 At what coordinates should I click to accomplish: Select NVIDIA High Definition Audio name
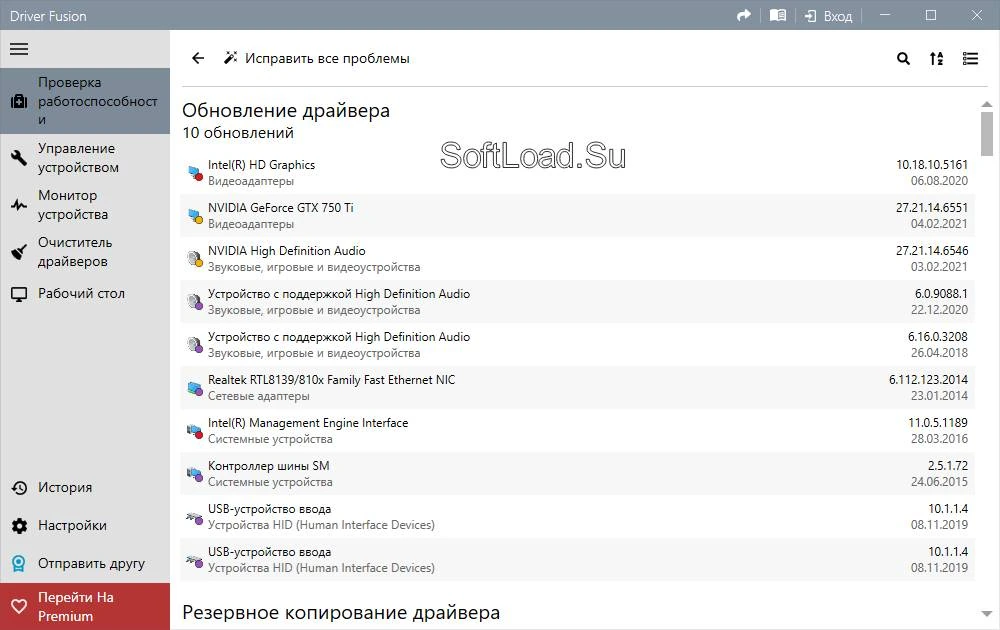pyautogui.click(x=286, y=251)
